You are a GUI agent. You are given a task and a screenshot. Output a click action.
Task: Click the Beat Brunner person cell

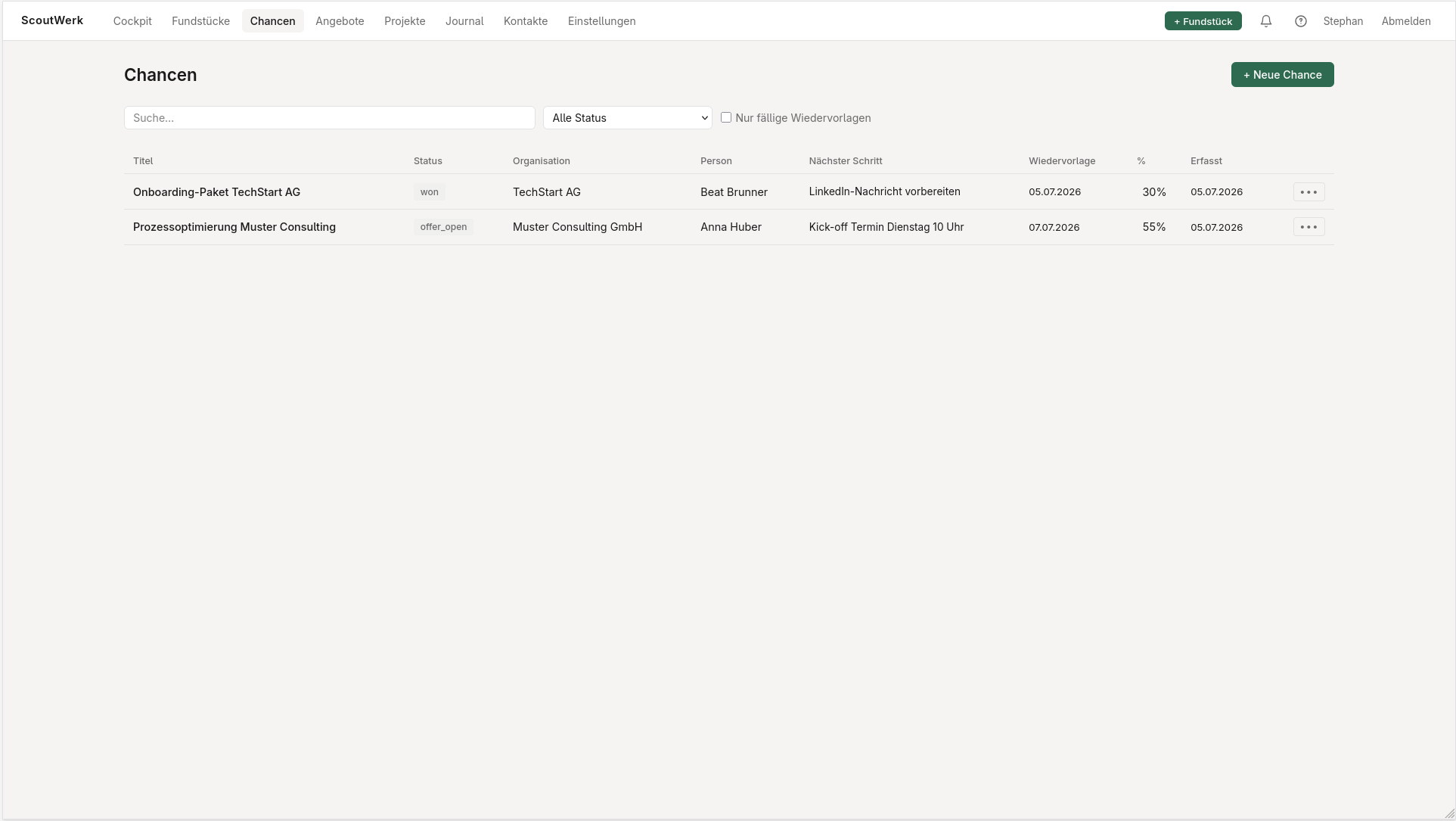pos(734,192)
